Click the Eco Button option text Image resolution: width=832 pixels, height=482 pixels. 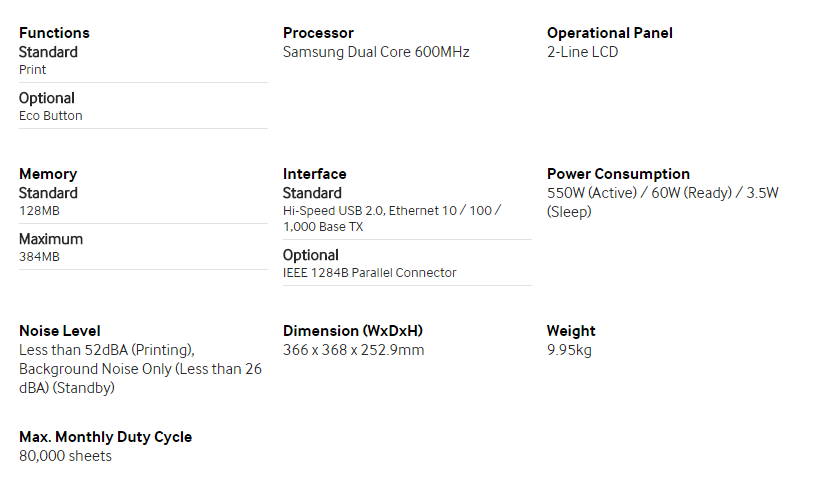(50, 116)
